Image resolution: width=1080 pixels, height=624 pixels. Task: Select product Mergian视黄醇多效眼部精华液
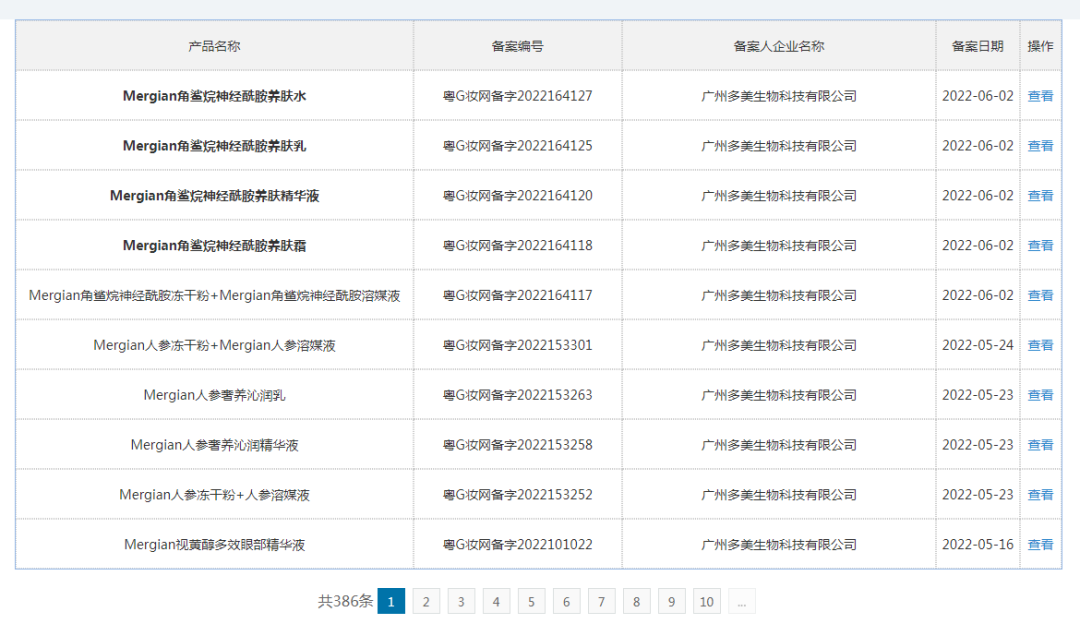pos(214,544)
